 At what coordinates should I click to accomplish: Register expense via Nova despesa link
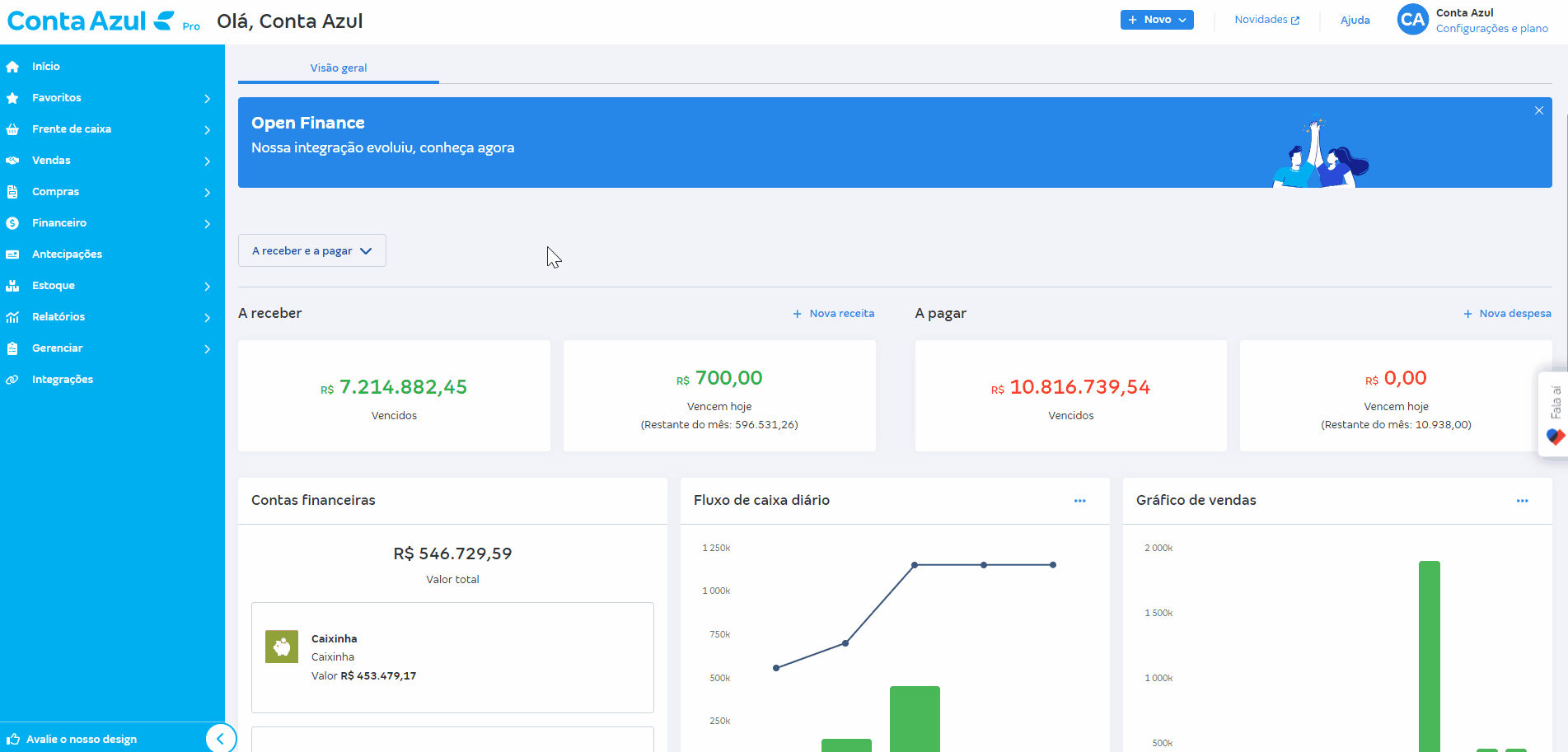[1506, 313]
